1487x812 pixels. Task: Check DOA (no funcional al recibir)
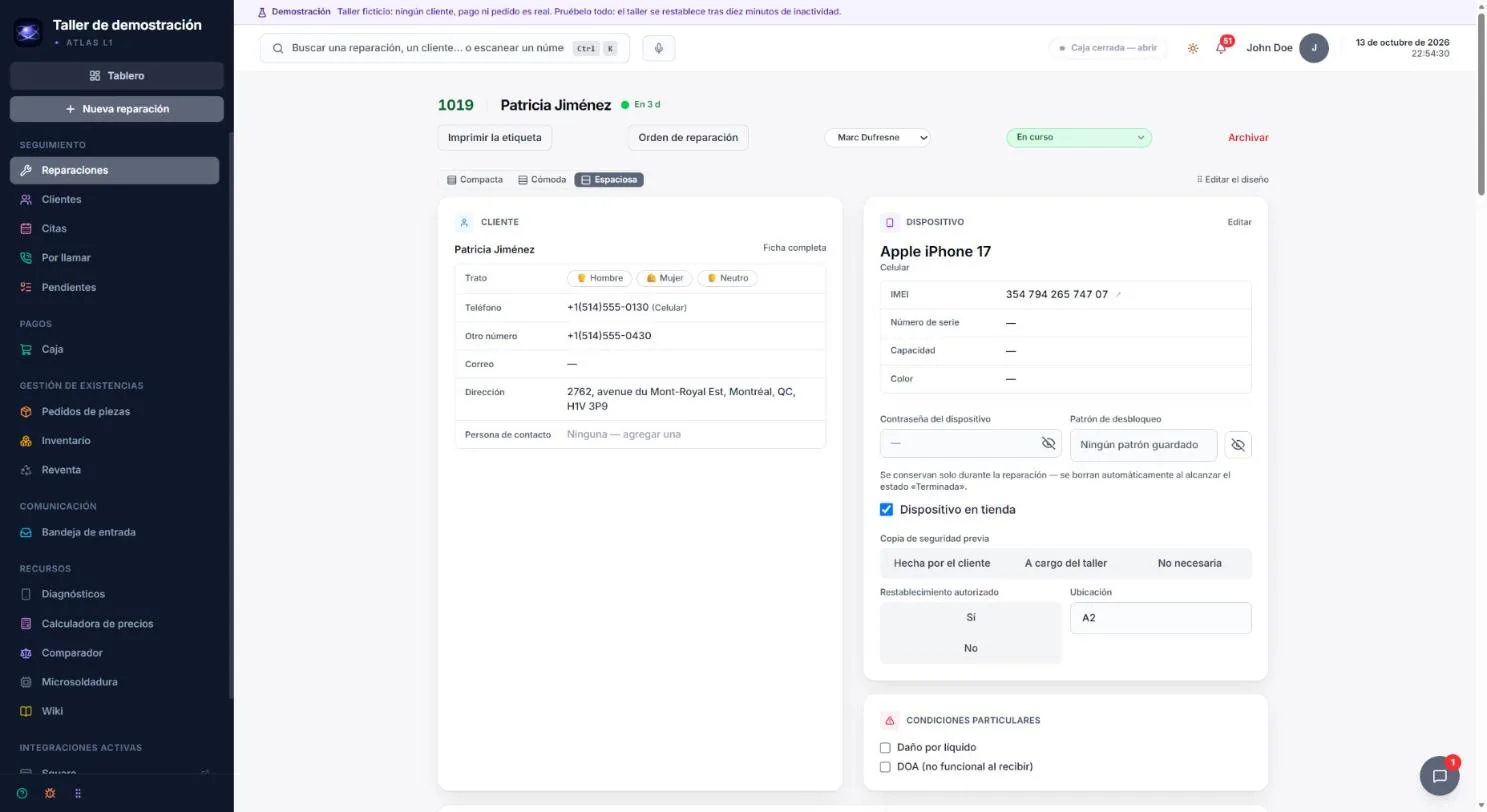click(885, 767)
